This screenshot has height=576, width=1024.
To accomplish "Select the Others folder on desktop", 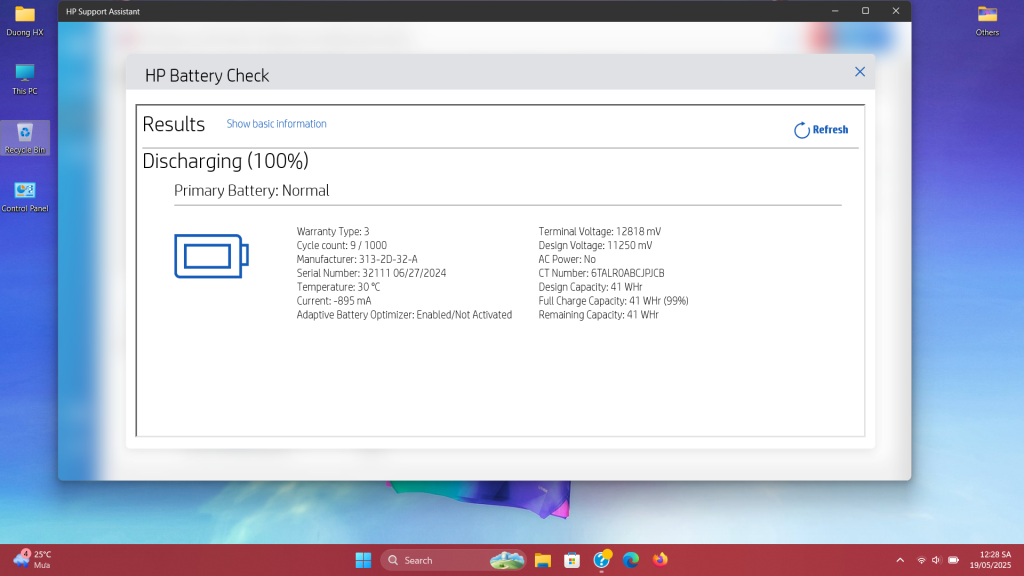I will [x=987, y=21].
